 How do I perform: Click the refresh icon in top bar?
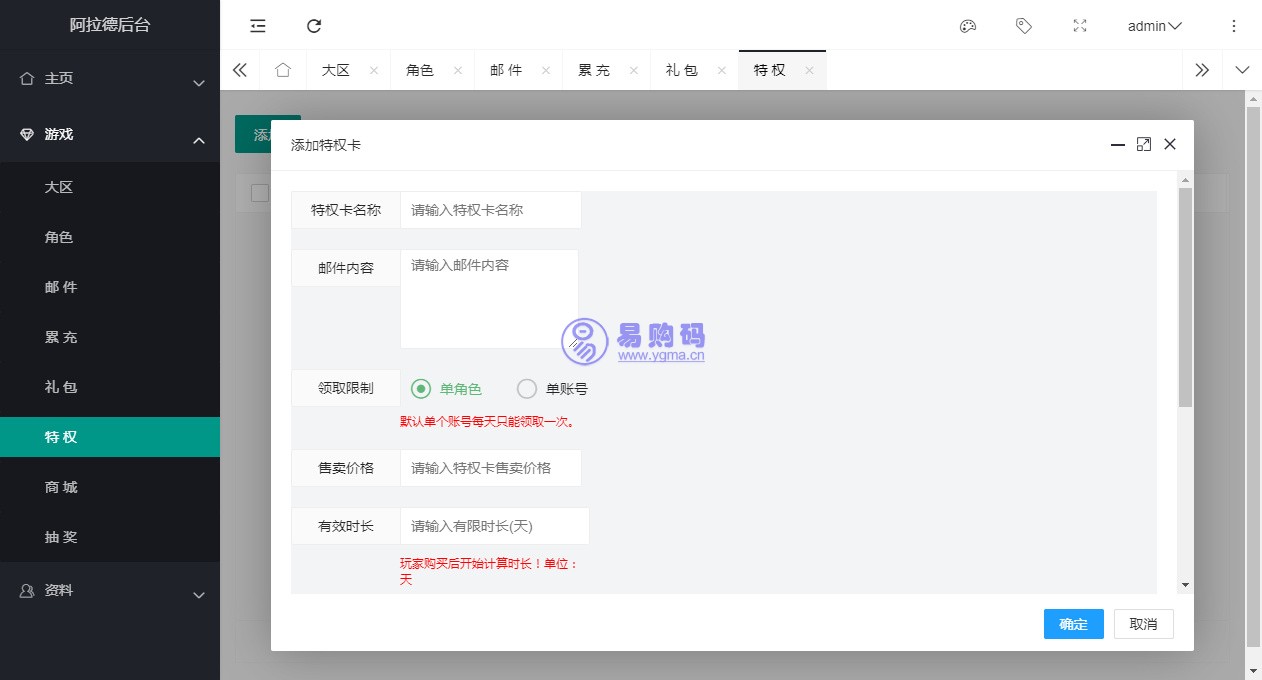point(314,26)
